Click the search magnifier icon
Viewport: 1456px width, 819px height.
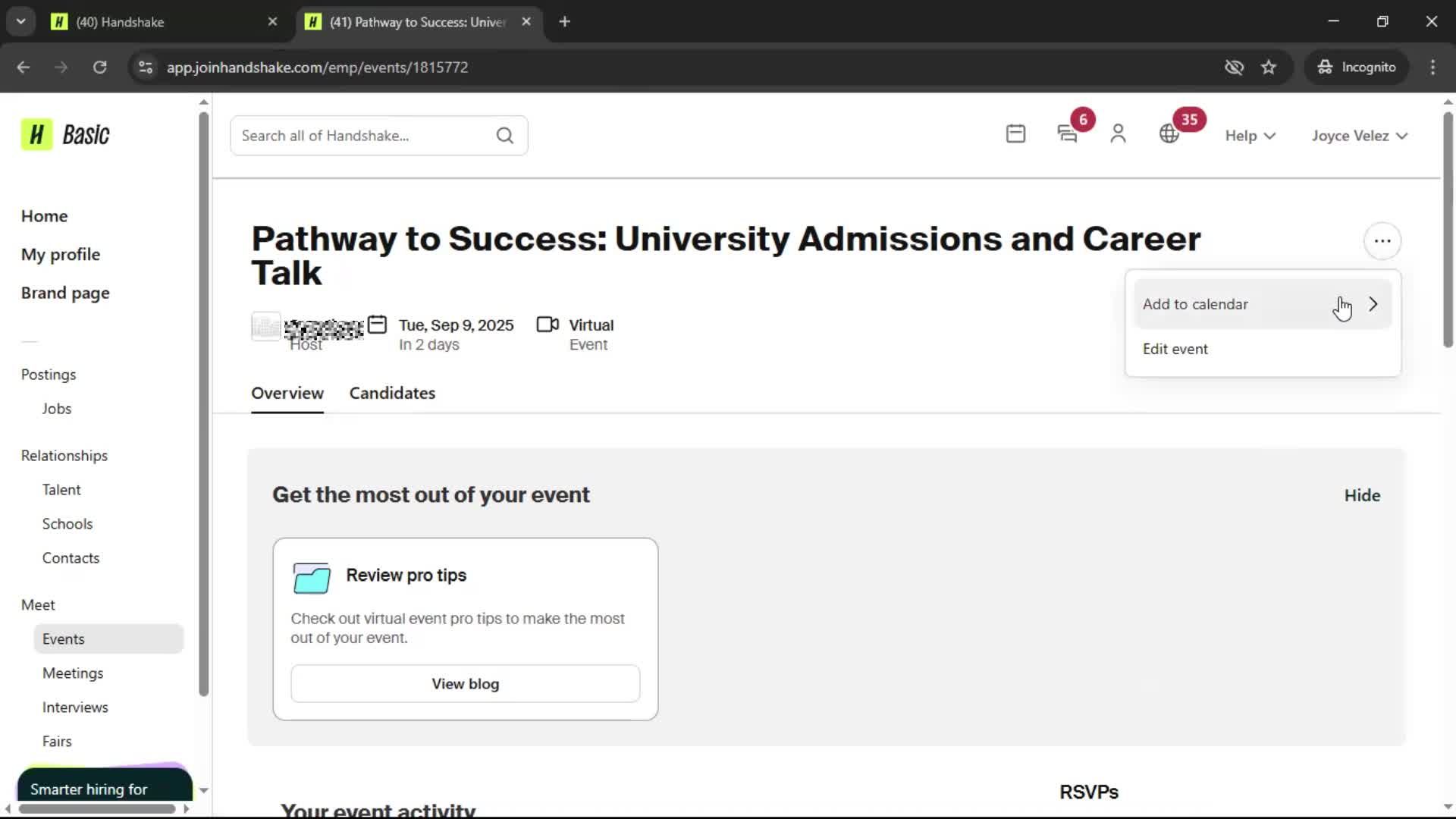tap(505, 136)
